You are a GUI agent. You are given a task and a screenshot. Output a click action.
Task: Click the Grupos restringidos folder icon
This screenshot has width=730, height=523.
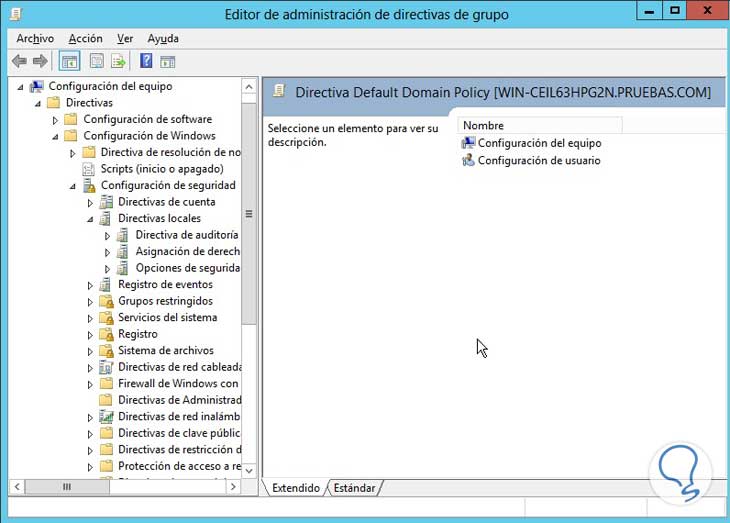pos(106,301)
